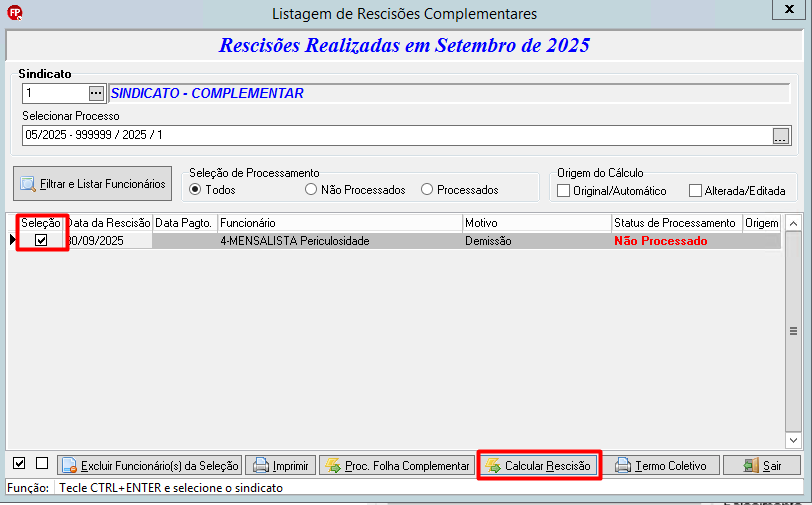Click the Origem column header
The width and height of the screenshot is (812, 505).
pyautogui.click(x=762, y=223)
